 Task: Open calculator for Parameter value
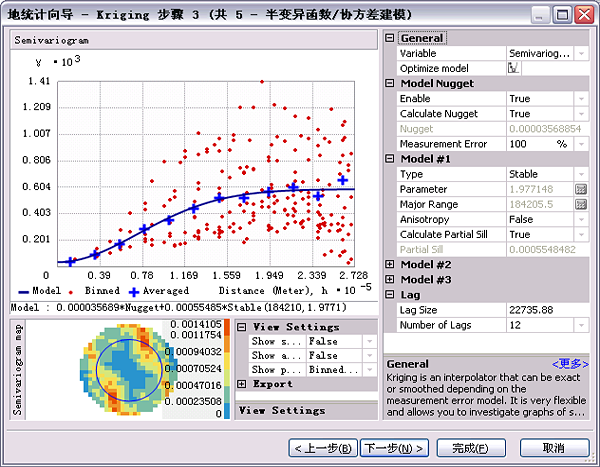(580, 189)
